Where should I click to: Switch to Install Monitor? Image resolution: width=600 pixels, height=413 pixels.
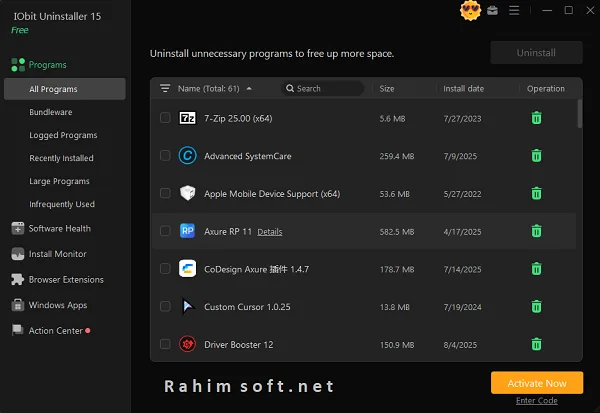tap(58, 254)
